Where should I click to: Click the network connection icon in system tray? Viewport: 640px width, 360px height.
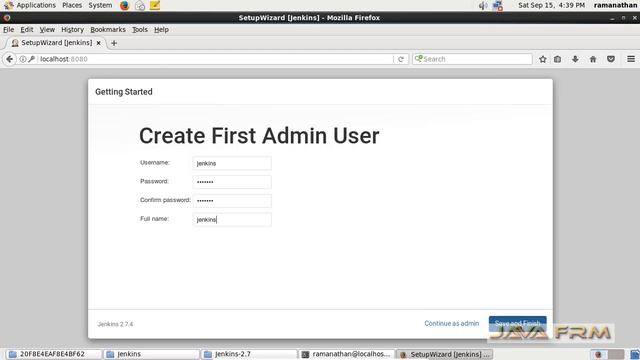click(498, 5)
